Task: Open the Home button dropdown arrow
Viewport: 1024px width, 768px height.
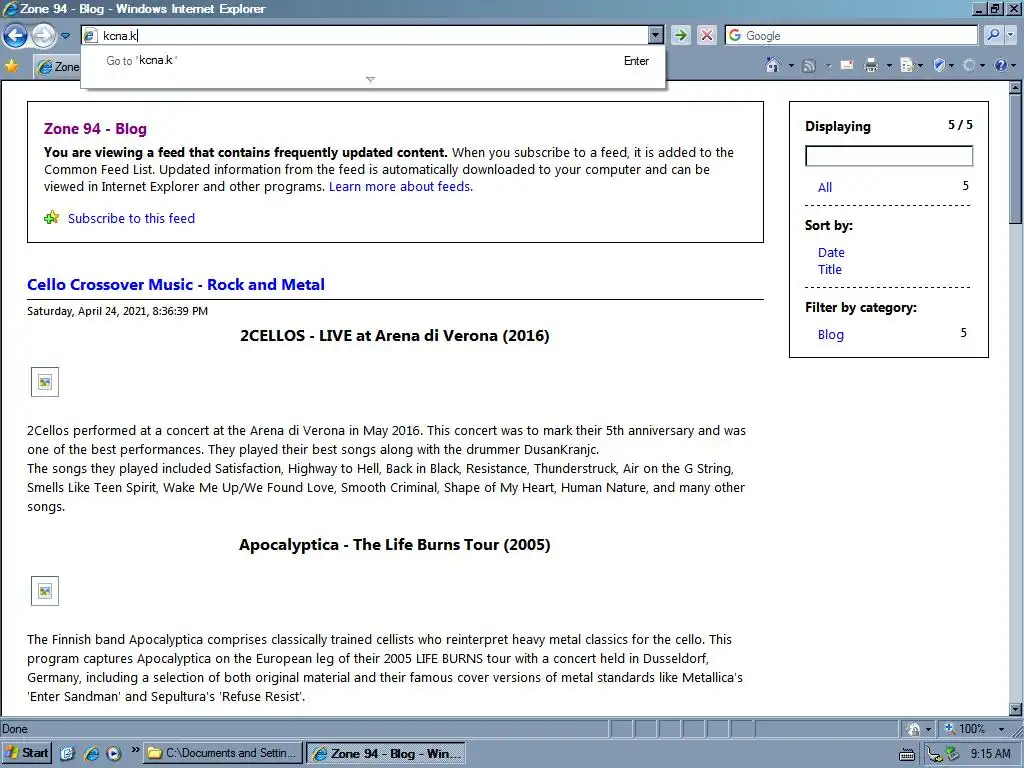Action: 791,65
